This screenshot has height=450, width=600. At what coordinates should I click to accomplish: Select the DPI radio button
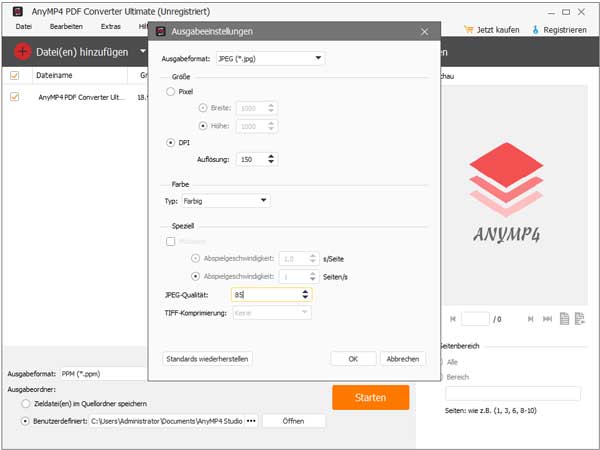click(x=171, y=142)
